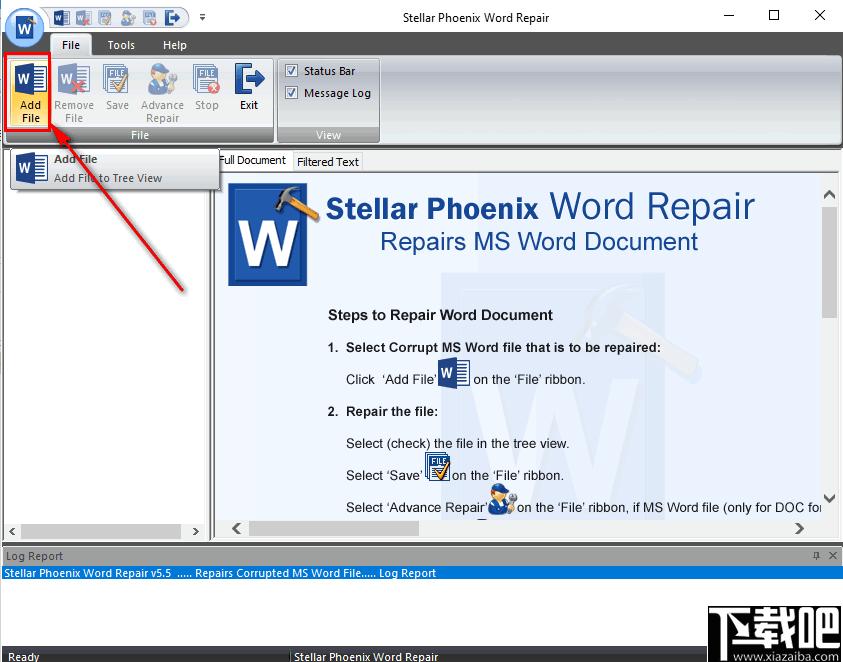Click the Stop ribbon button
This screenshot has height=662, width=843.
coord(207,87)
